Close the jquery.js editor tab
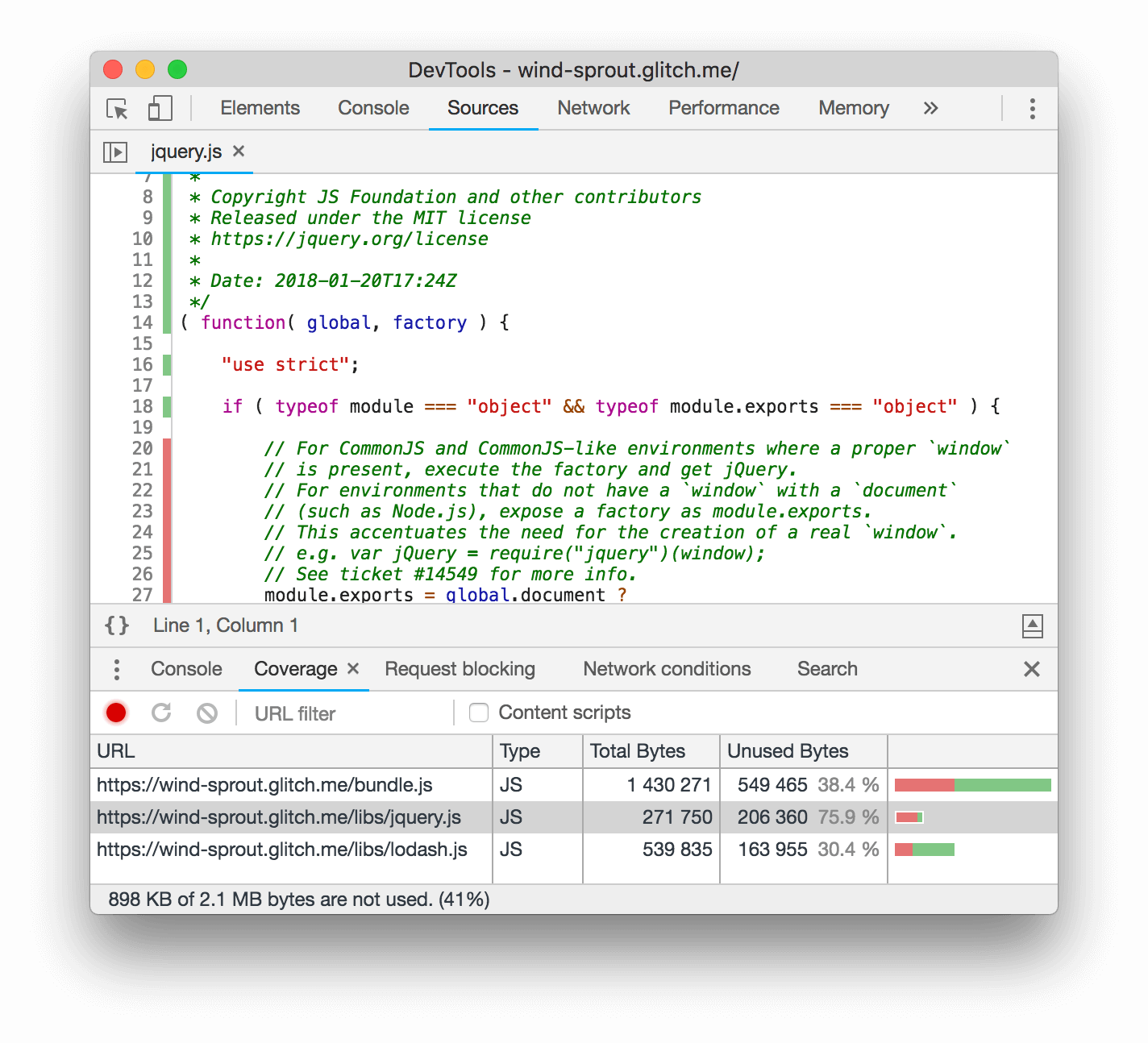Screen dimensions: 1148x1043 [x=238, y=152]
